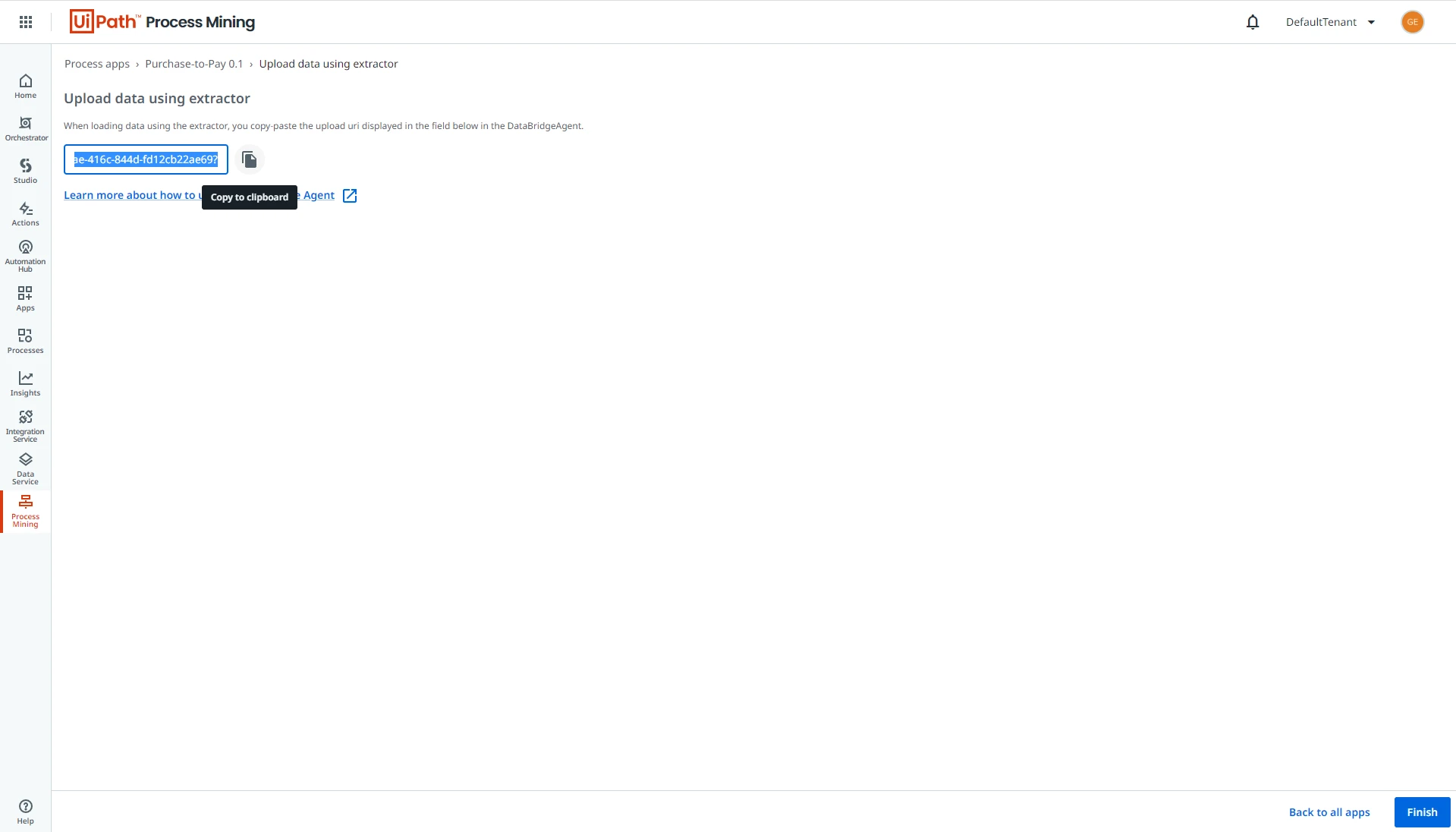Open Automation Hub from the sidebar

tap(26, 257)
